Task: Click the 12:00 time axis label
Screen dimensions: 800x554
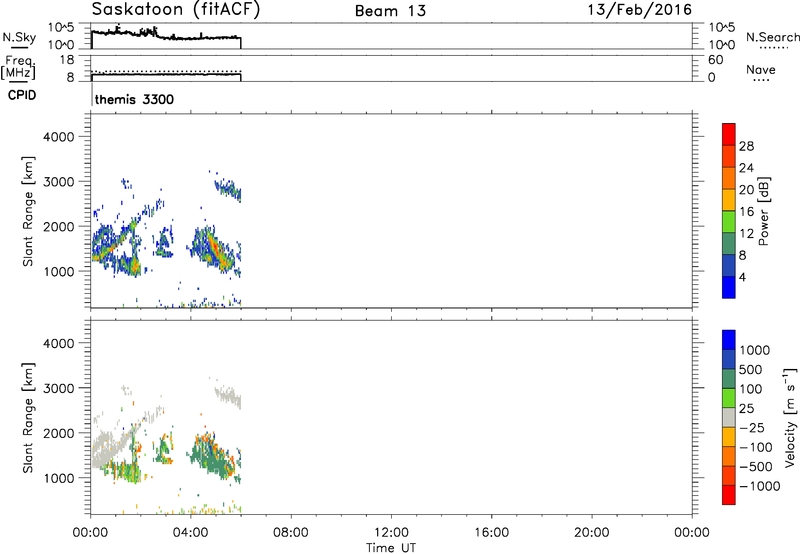Action: 391,533
